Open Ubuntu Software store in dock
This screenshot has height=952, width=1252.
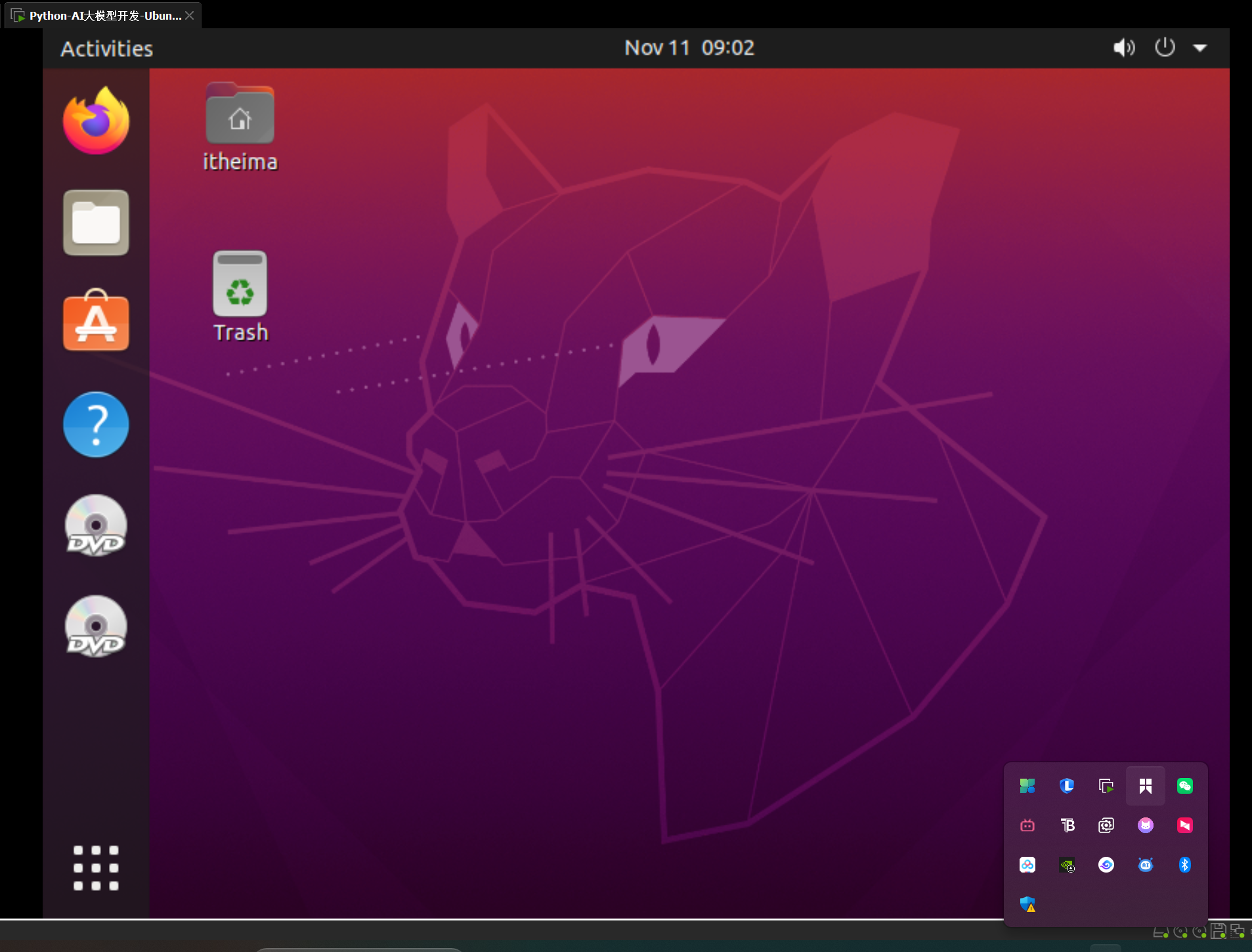96,320
